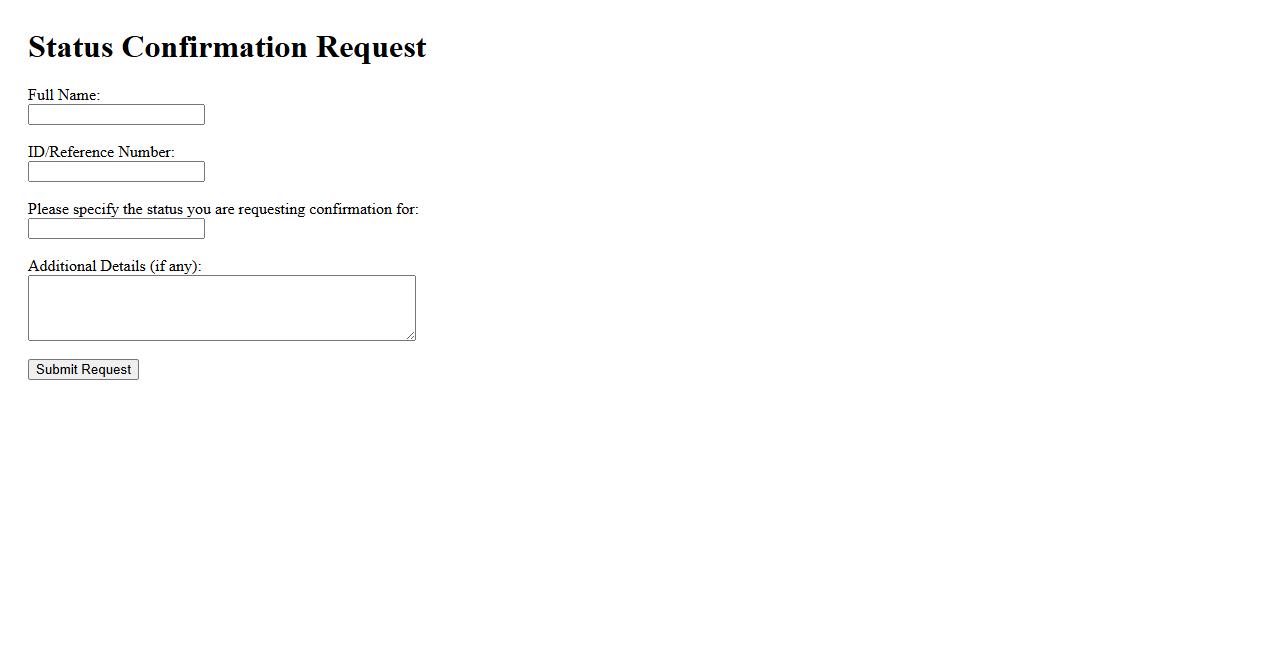Click into the ID/Reference Number input box
This screenshot has height=650, width=1278.
pyautogui.click(x=116, y=172)
